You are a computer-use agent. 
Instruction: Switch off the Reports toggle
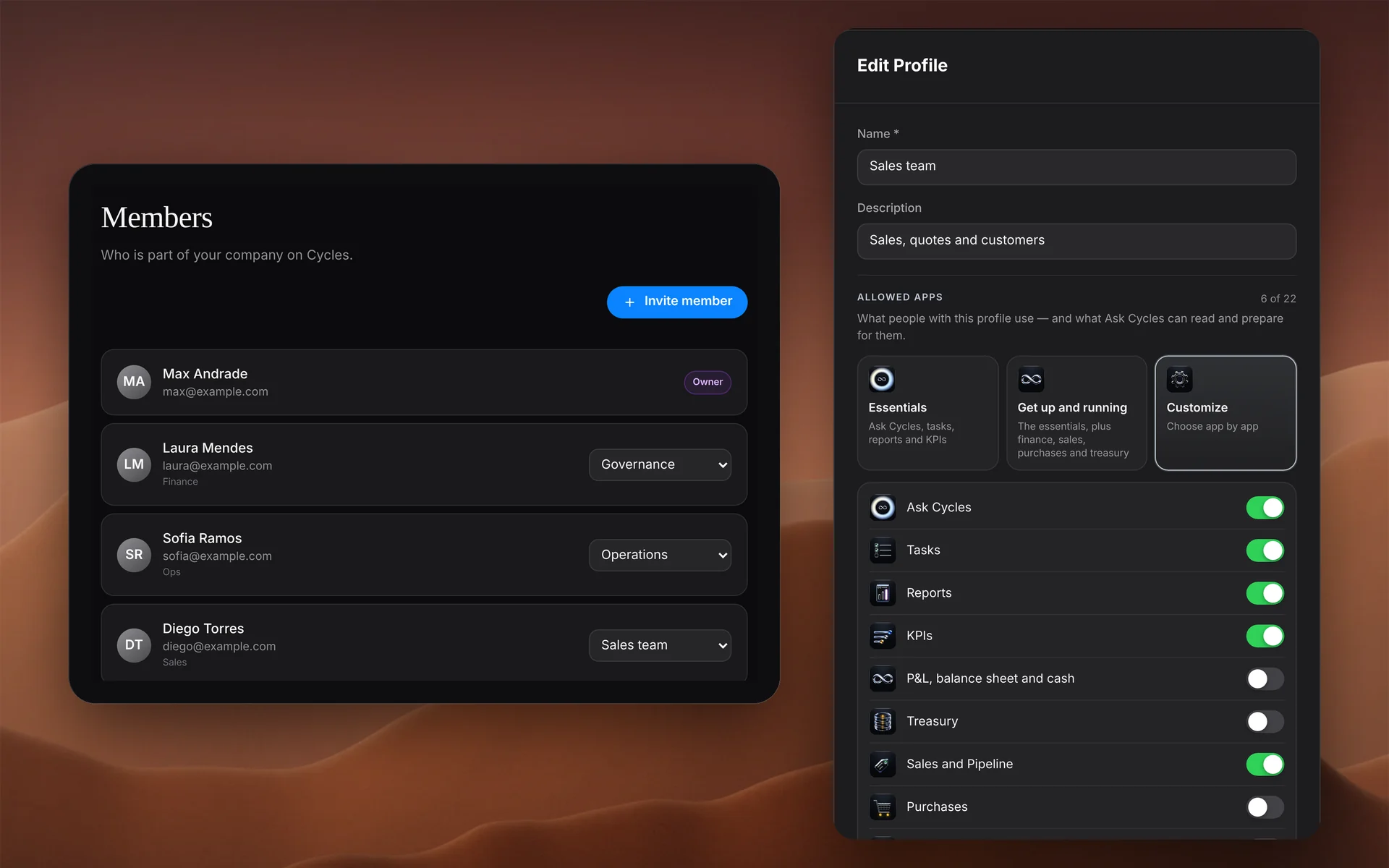pos(1265,593)
